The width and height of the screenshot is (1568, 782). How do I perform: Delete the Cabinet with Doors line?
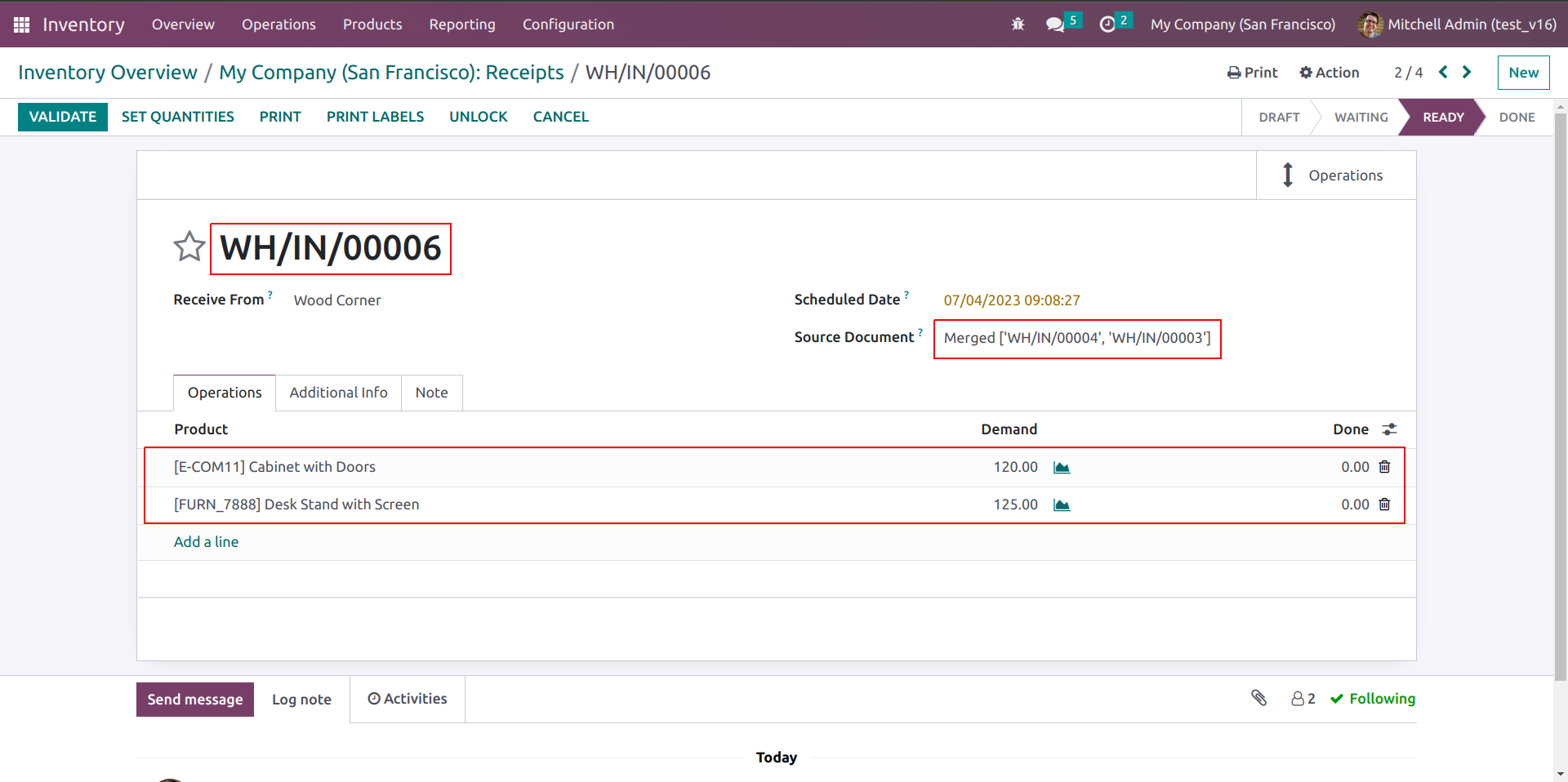[1384, 467]
